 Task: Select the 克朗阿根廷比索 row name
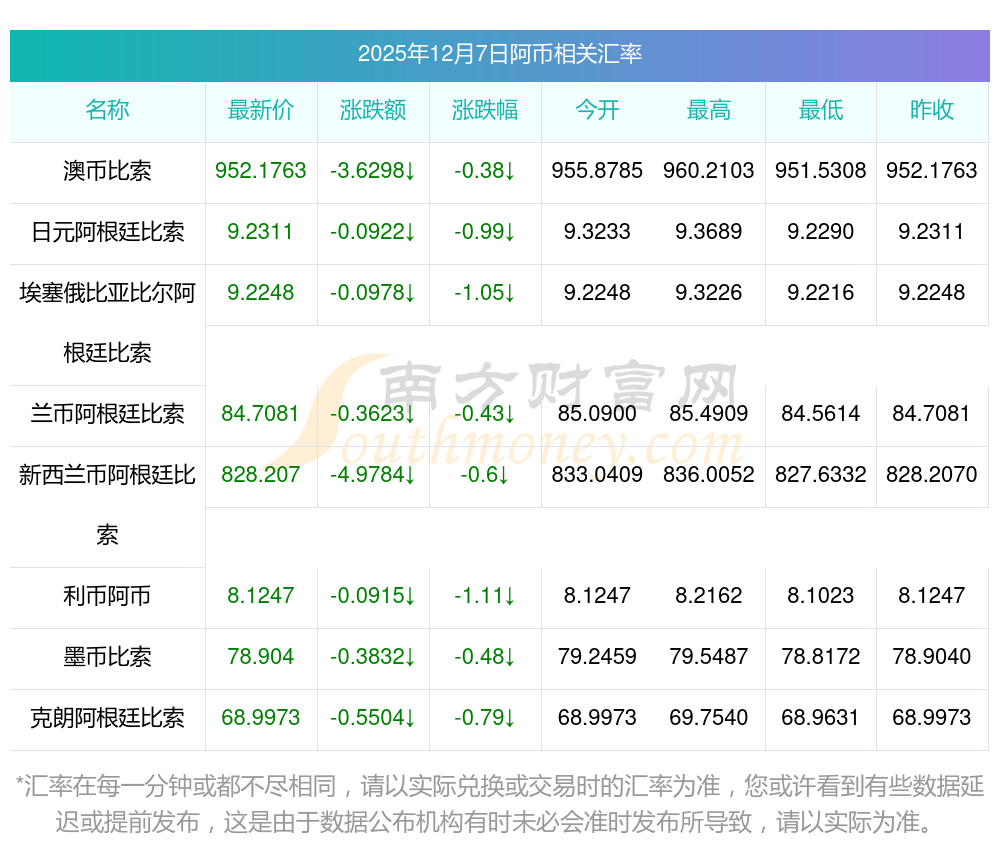(107, 718)
